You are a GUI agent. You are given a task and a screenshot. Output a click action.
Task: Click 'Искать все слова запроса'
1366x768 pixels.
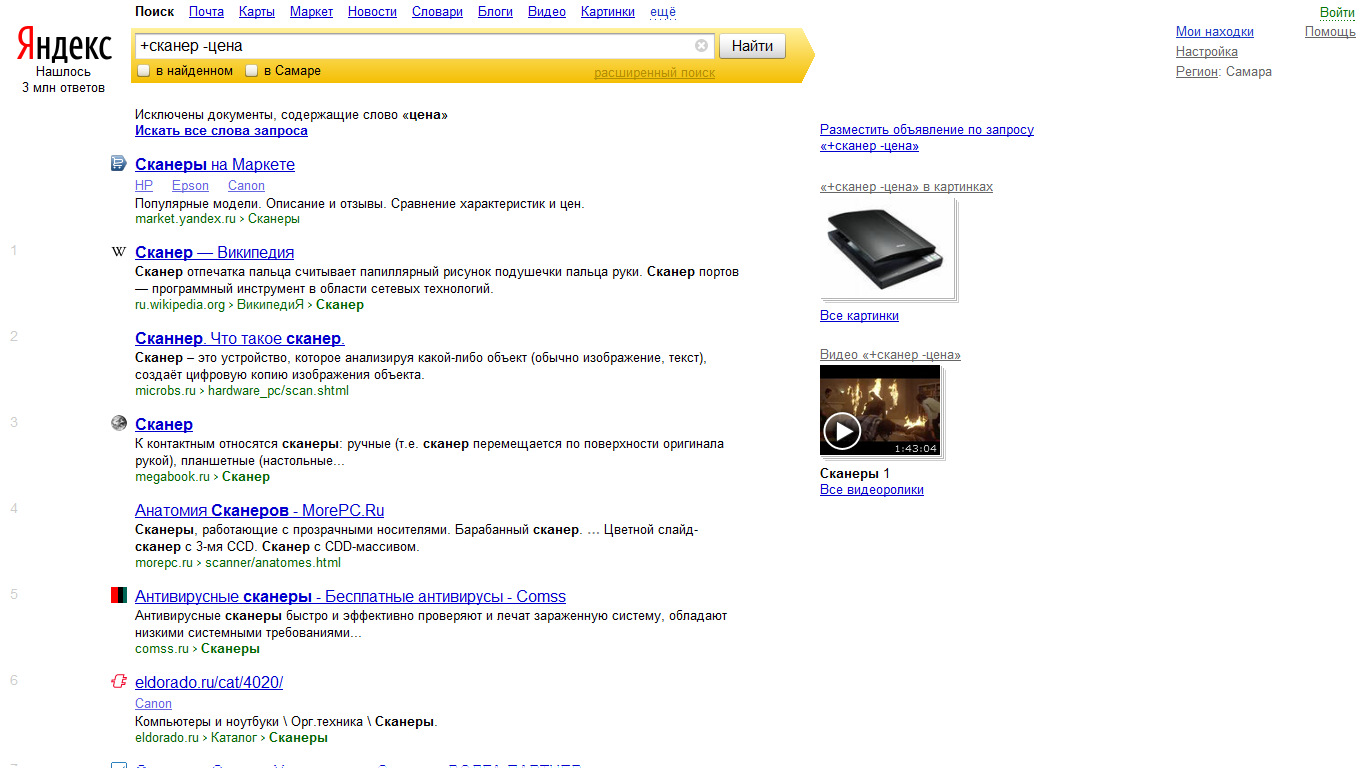pyautogui.click(x=221, y=131)
